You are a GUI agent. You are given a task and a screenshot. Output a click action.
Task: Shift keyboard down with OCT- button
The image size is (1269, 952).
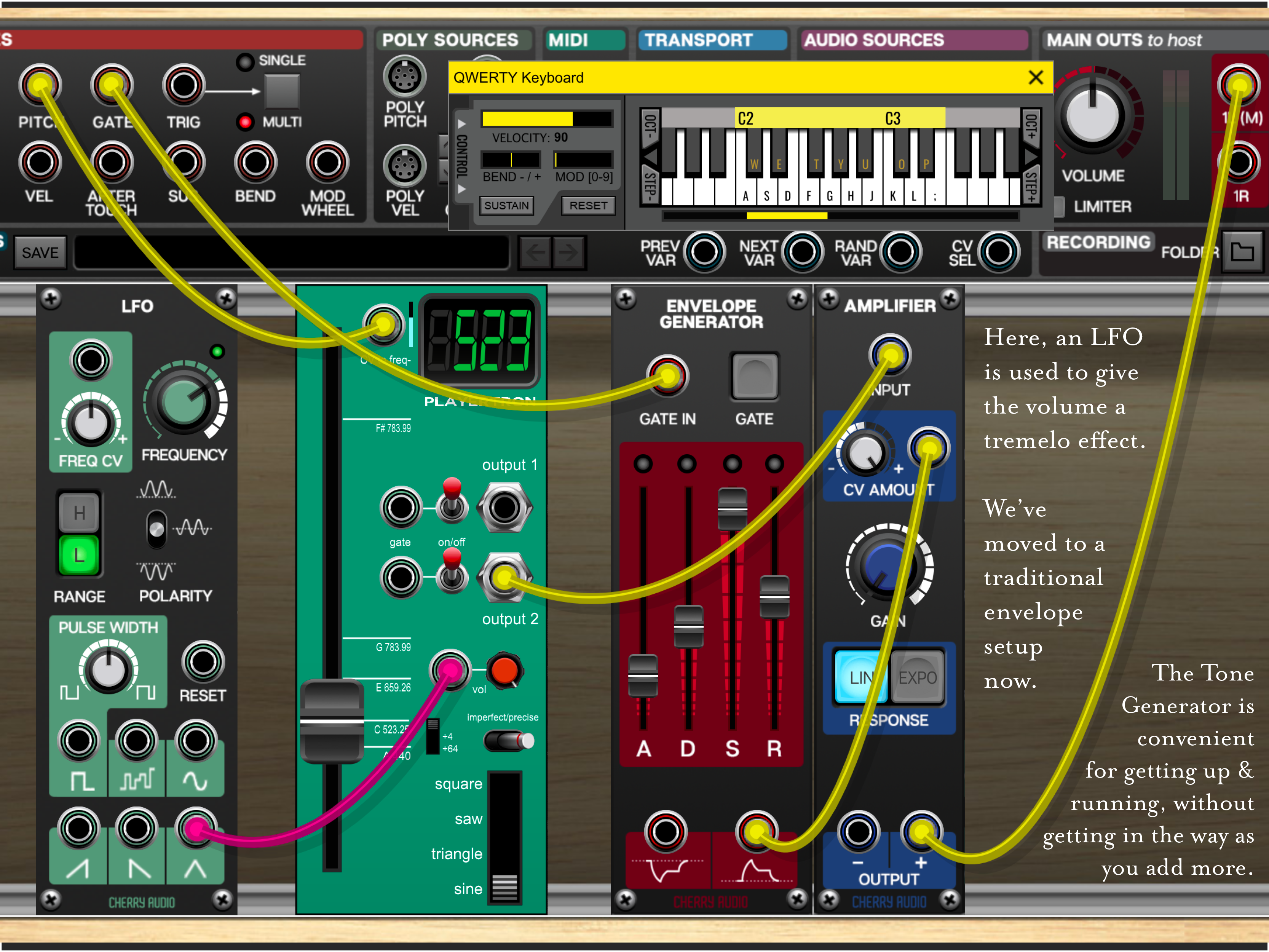tap(650, 126)
